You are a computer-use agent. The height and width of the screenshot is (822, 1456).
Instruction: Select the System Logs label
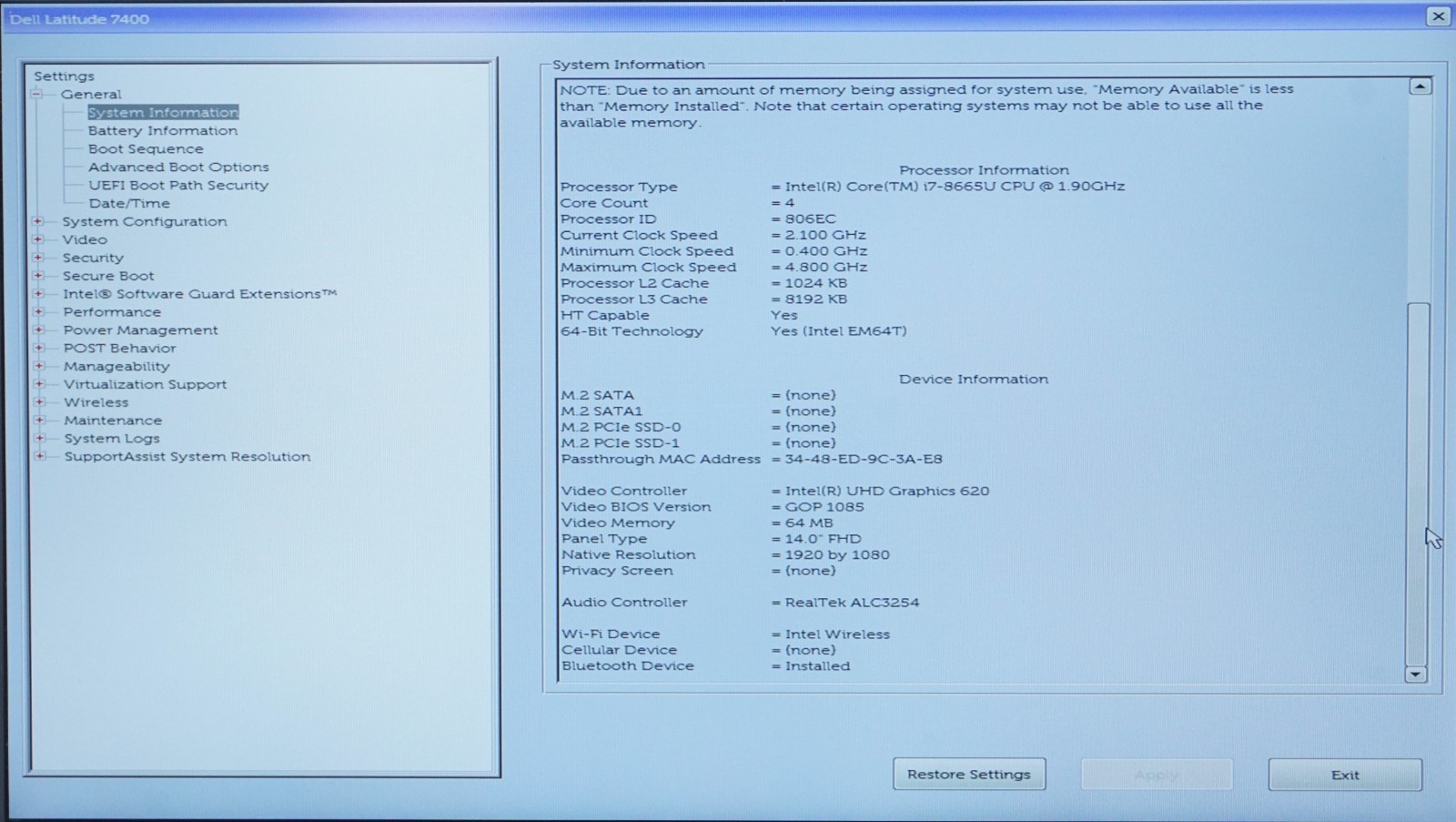click(x=112, y=438)
